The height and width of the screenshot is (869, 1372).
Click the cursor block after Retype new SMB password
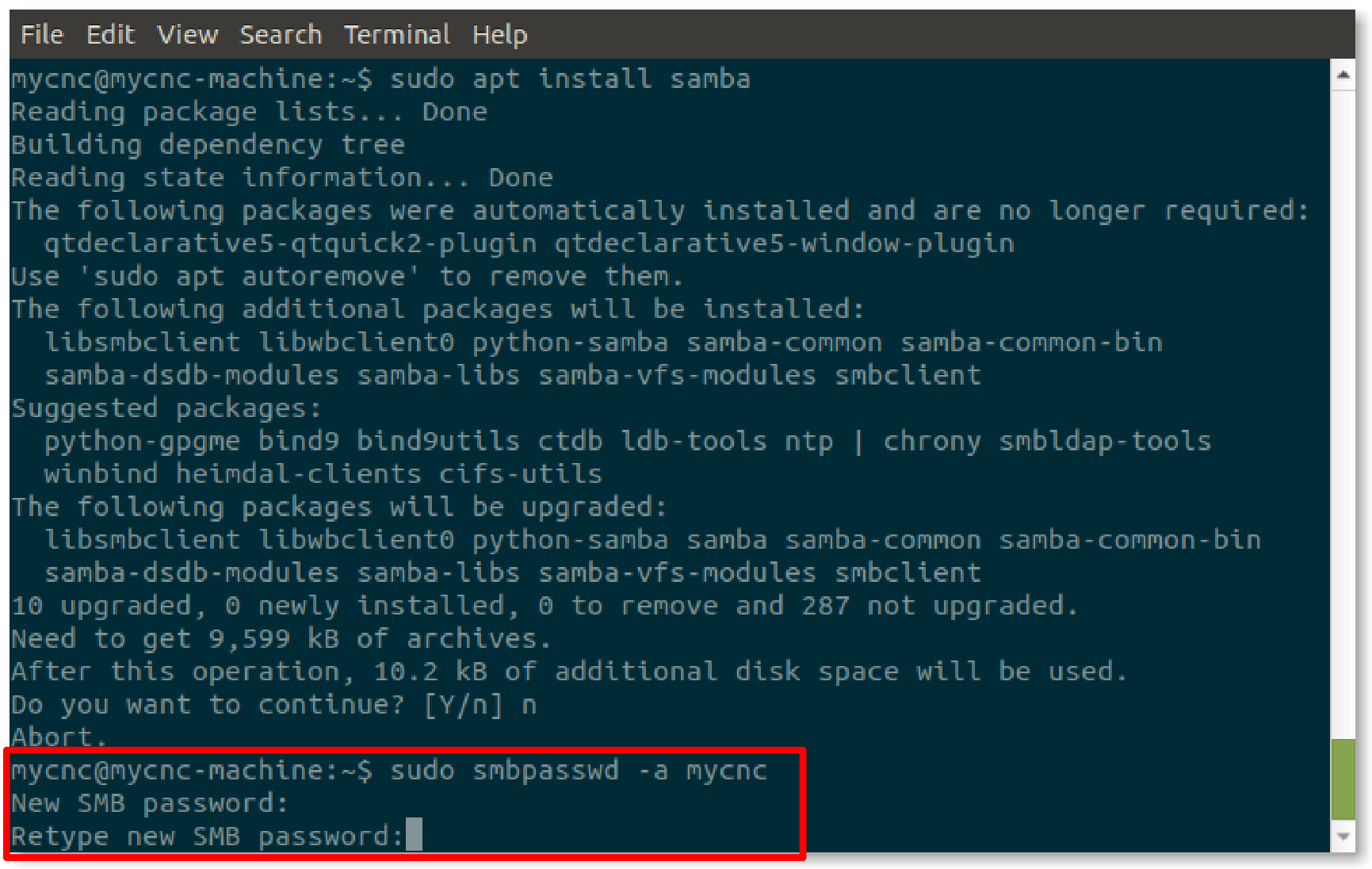tap(414, 835)
